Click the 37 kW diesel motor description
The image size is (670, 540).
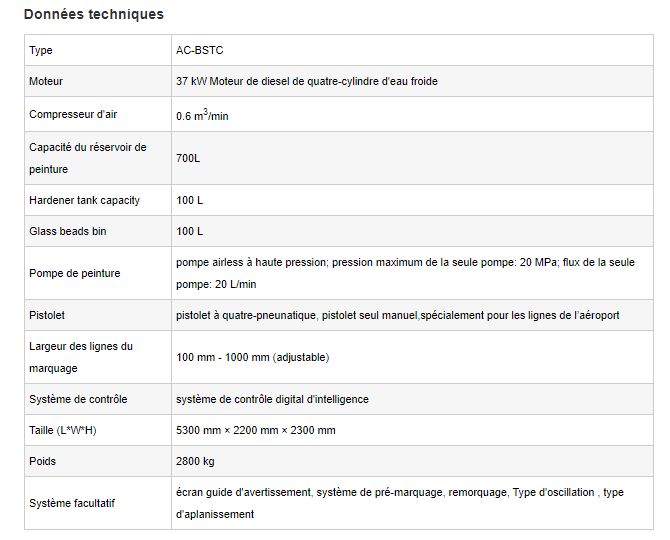[306, 81]
